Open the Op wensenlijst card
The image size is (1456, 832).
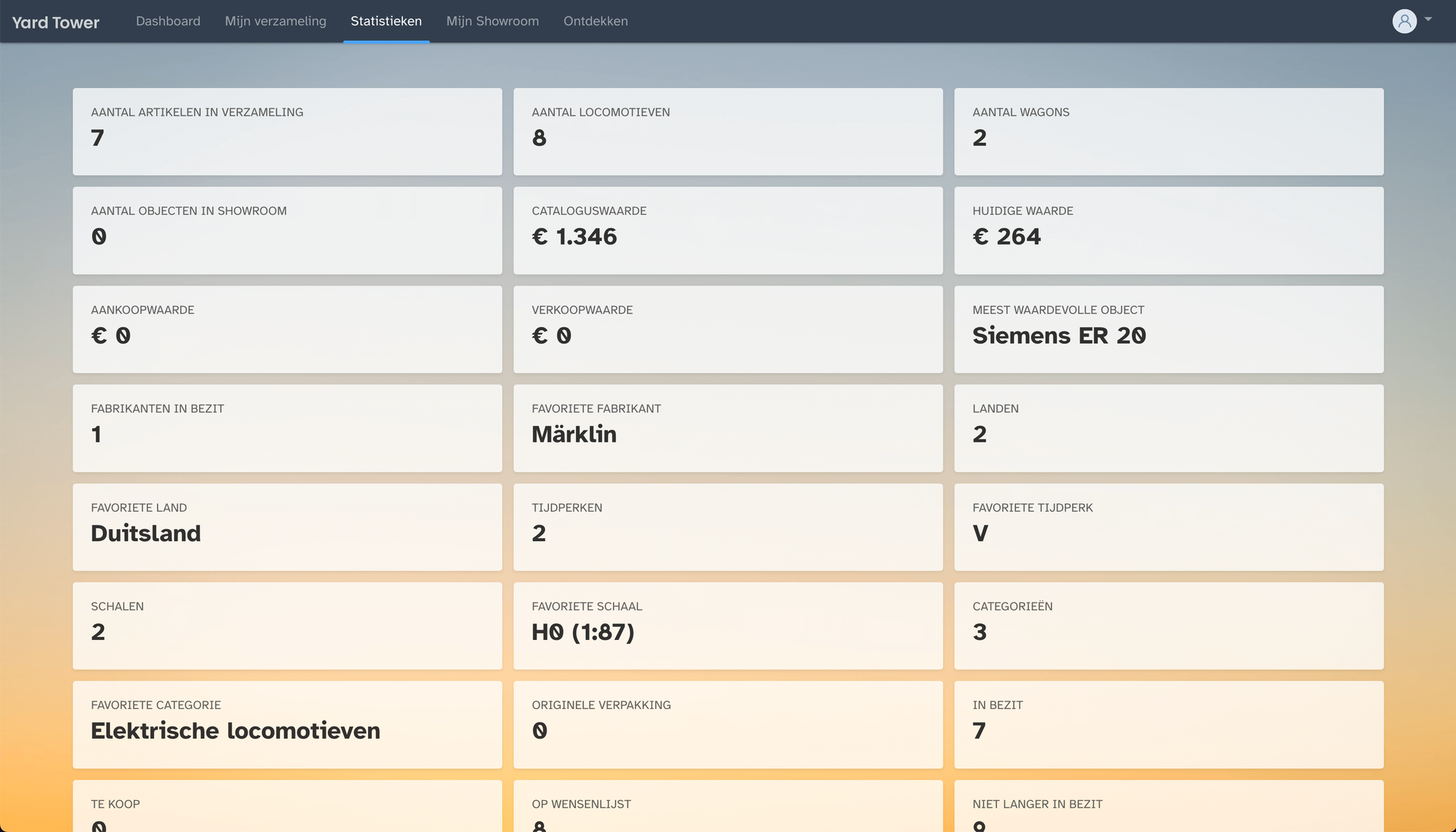click(x=728, y=808)
